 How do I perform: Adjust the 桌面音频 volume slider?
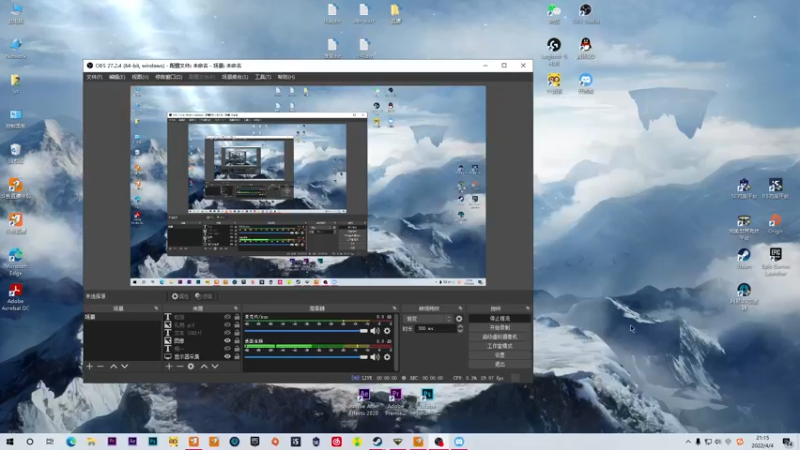tap(306, 357)
